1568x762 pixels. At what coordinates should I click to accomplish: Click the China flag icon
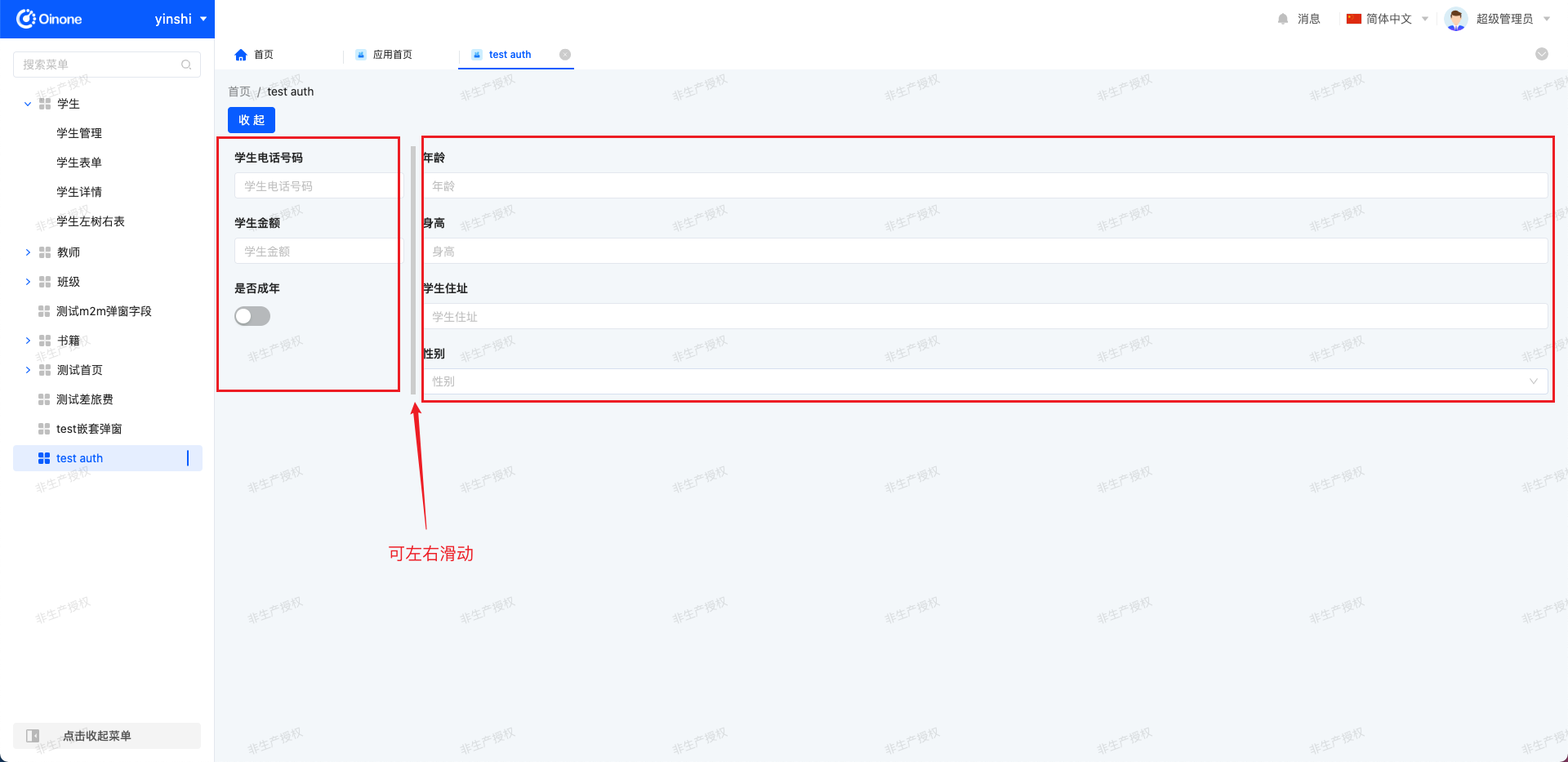[x=1354, y=19]
